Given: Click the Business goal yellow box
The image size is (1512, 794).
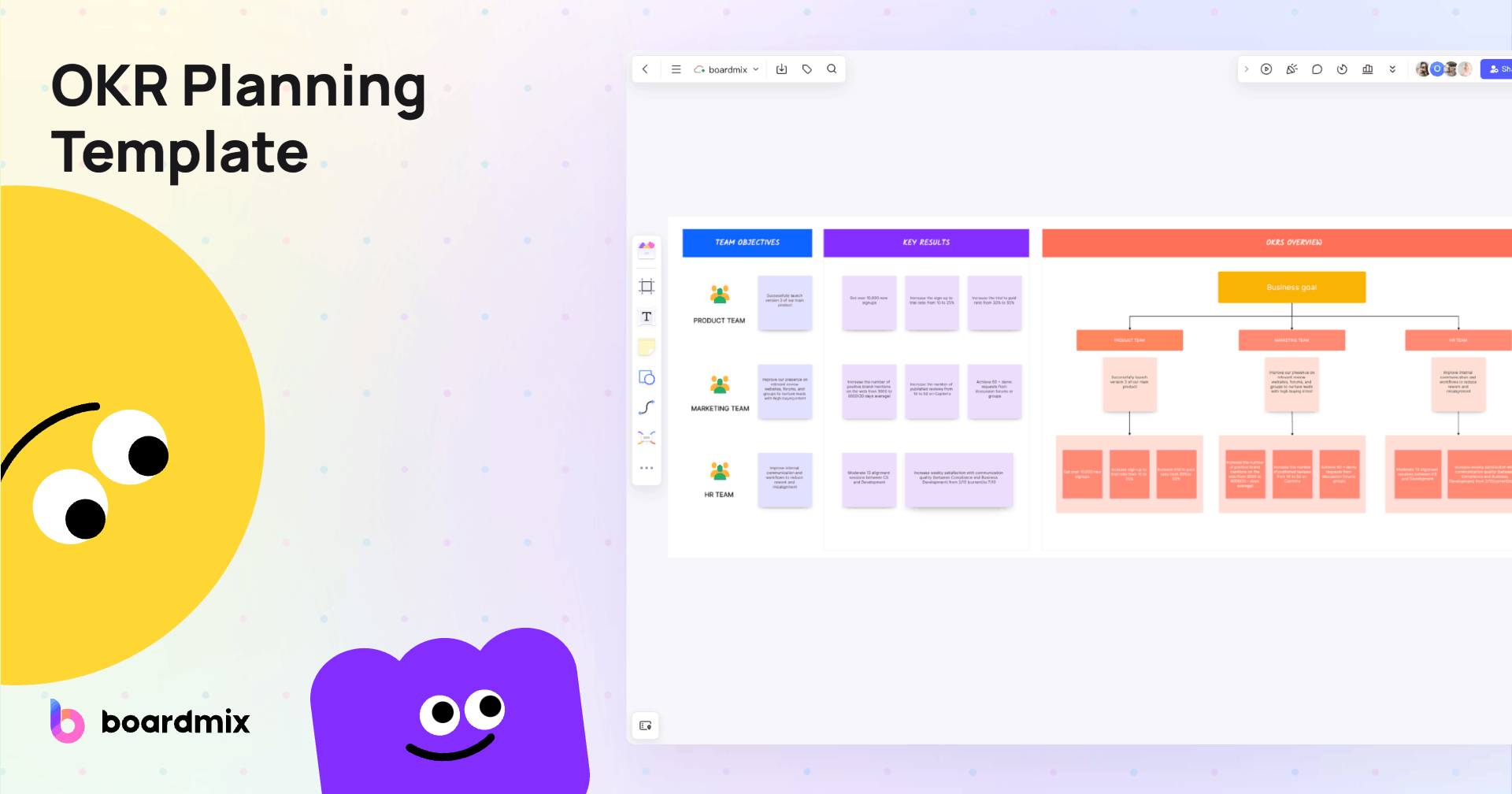Looking at the screenshot, I should (x=1291, y=288).
